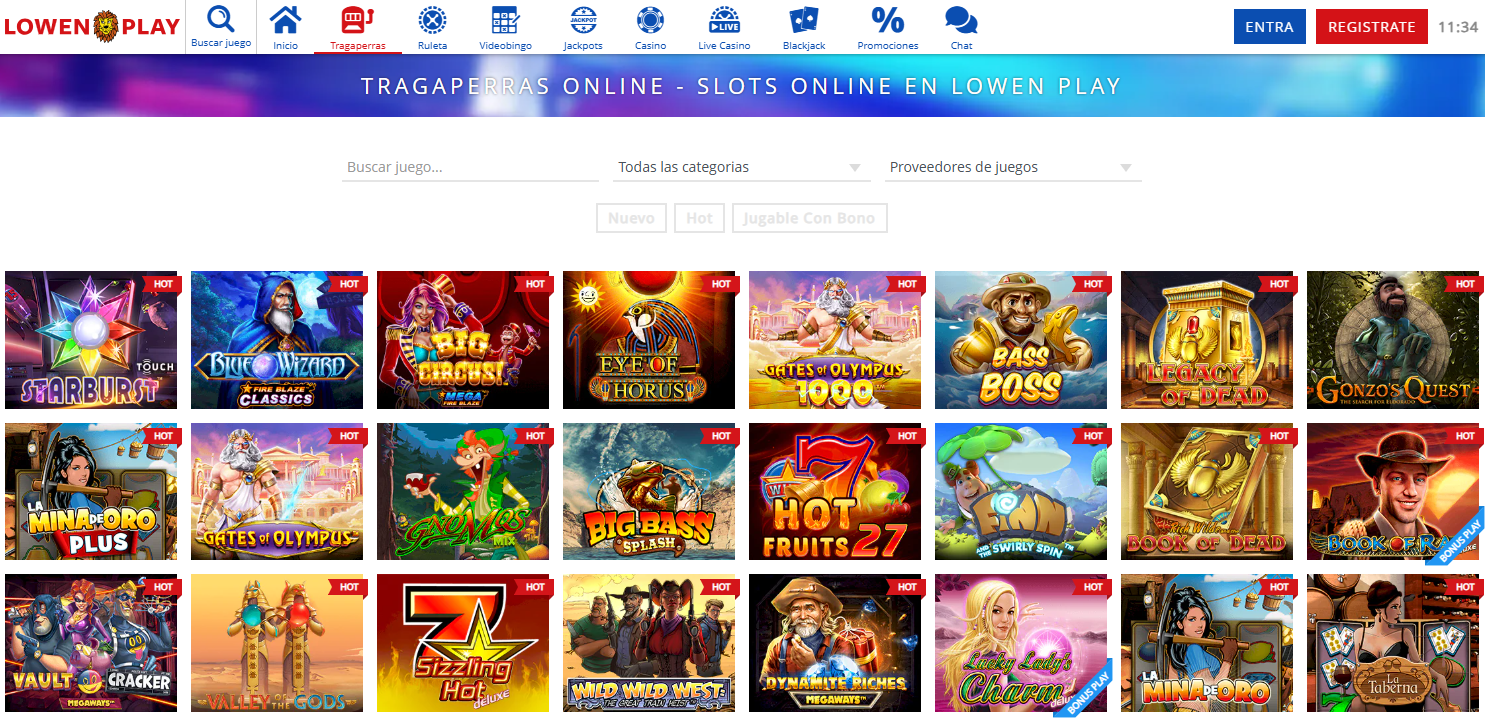Open the Starburst game thumbnail

coord(91,340)
